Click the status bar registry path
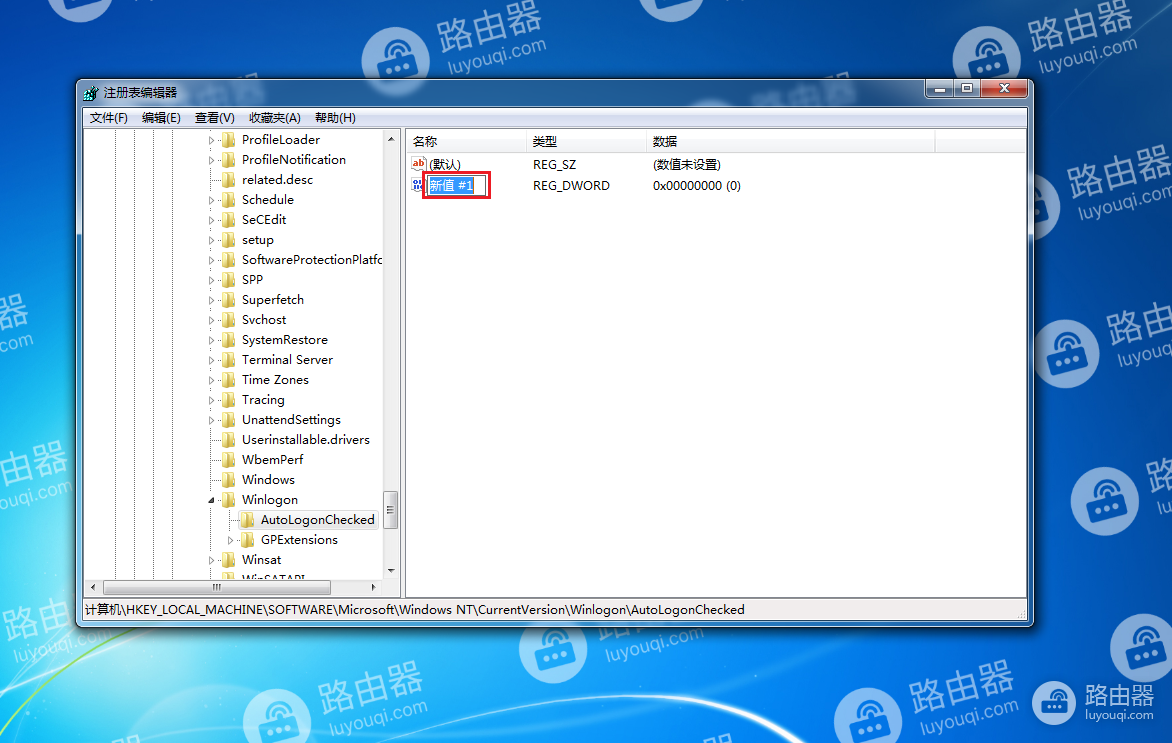This screenshot has width=1172, height=743. [415, 610]
